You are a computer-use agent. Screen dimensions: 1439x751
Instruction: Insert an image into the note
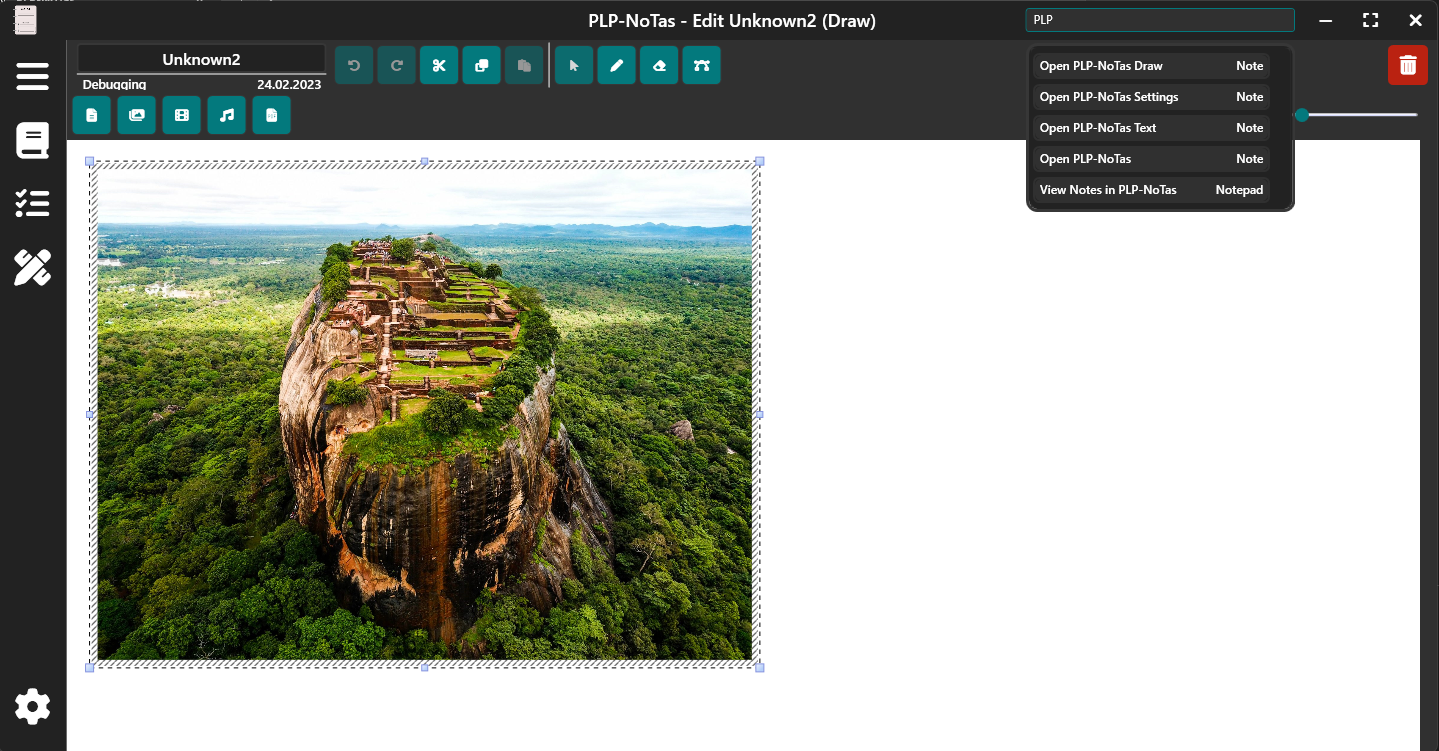(x=136, y=115)
